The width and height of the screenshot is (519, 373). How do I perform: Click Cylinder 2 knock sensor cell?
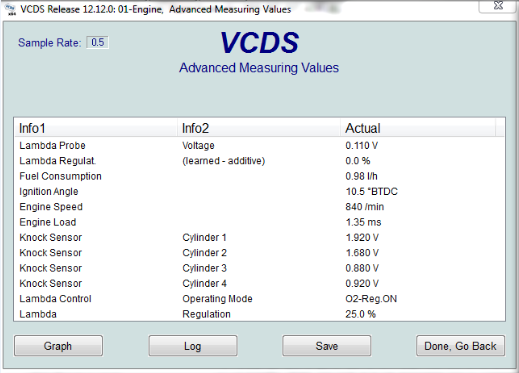[204, 253]
